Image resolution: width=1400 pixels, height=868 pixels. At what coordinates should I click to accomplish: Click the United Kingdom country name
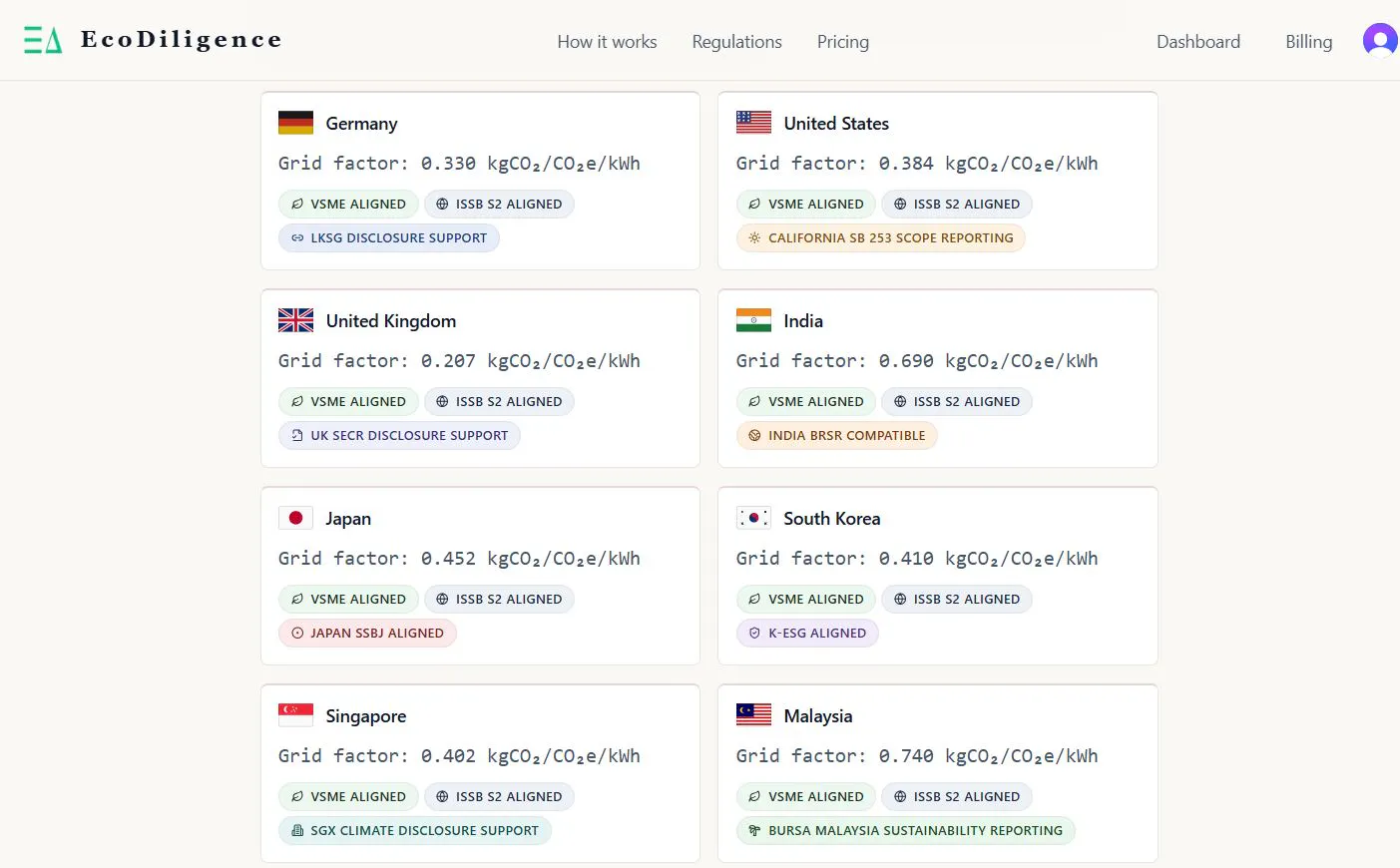[391, 321]
